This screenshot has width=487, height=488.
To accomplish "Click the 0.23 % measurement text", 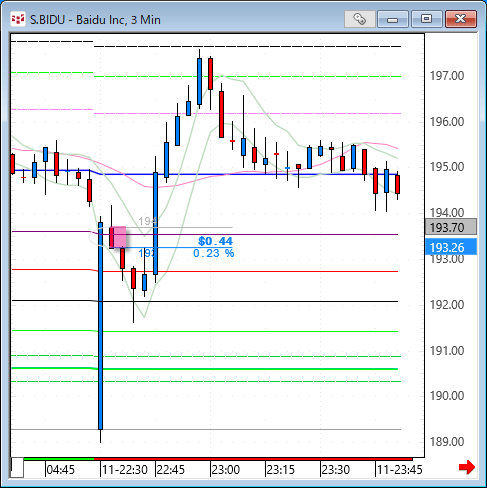I will (214, 253).
